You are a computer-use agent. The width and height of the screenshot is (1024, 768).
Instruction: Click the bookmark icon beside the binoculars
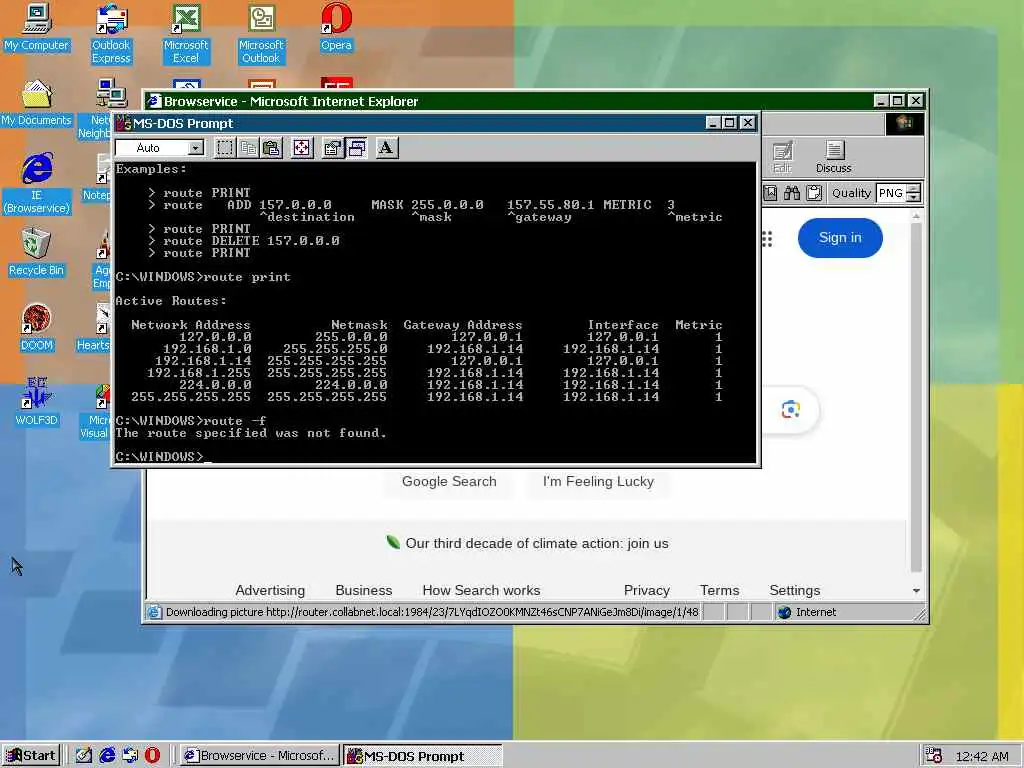[x=771, y=193]
